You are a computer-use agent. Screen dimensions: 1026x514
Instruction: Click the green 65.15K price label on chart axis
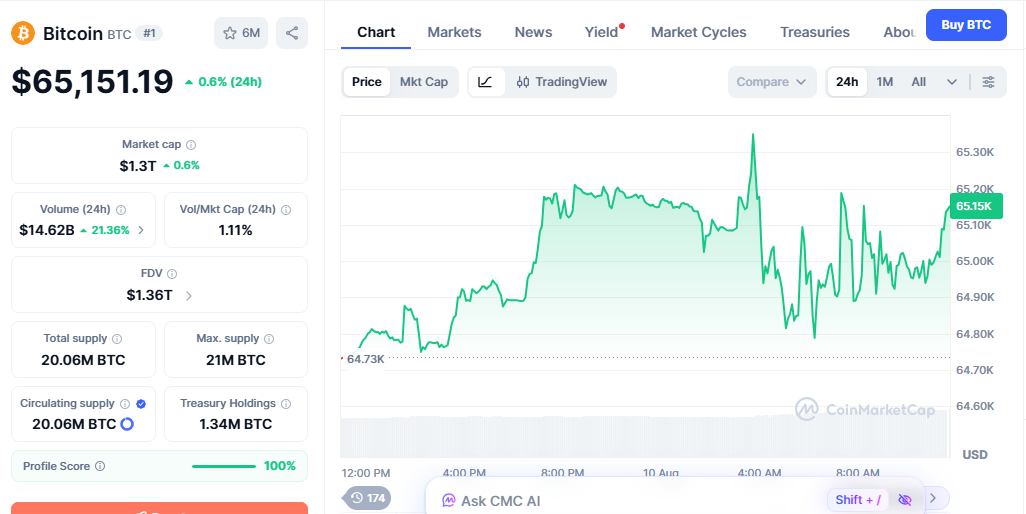[976, 207]
